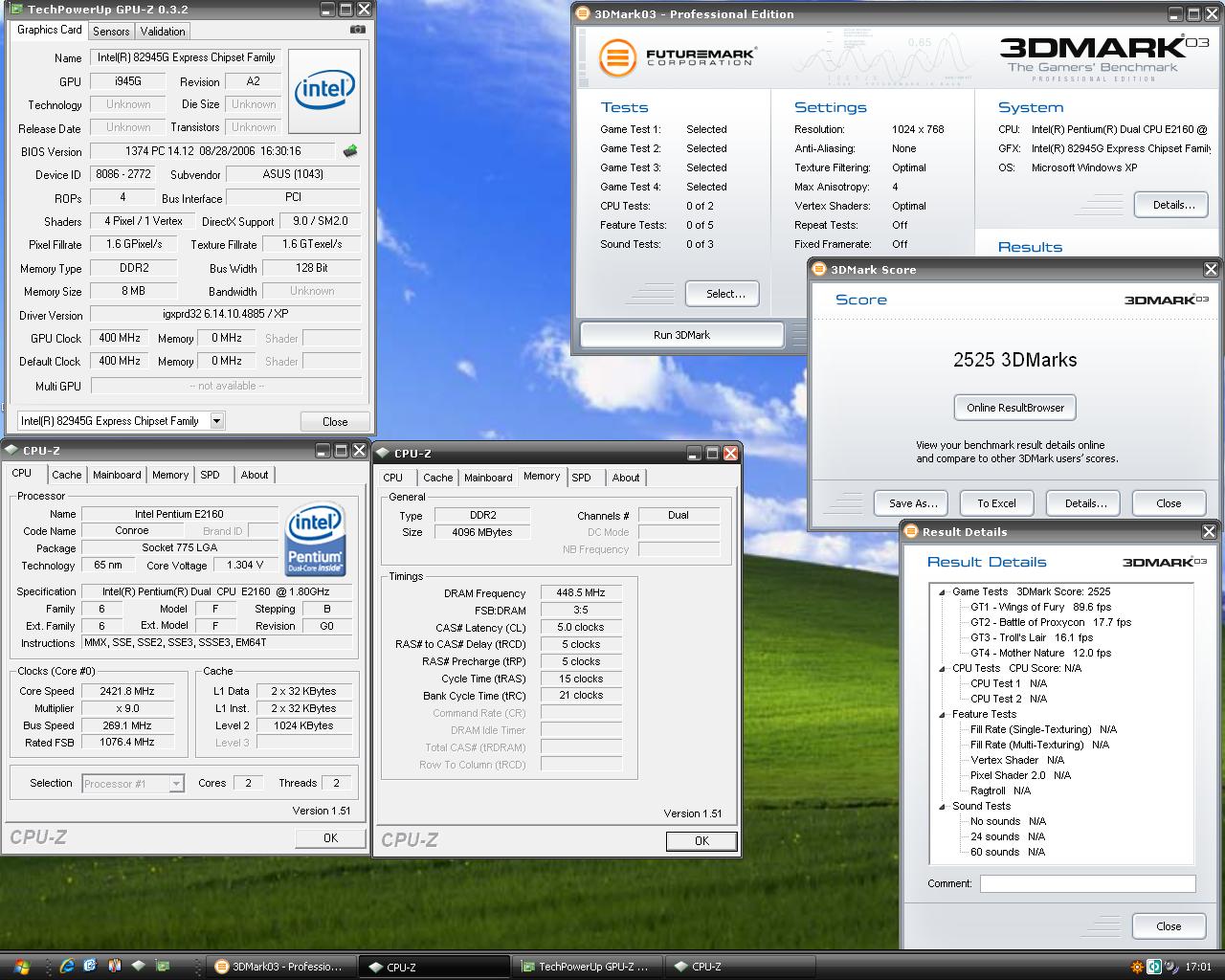Click Details... in the 3DMark Score dialog
This screenshot has width=1225, height=980.
pos(1085,503)
